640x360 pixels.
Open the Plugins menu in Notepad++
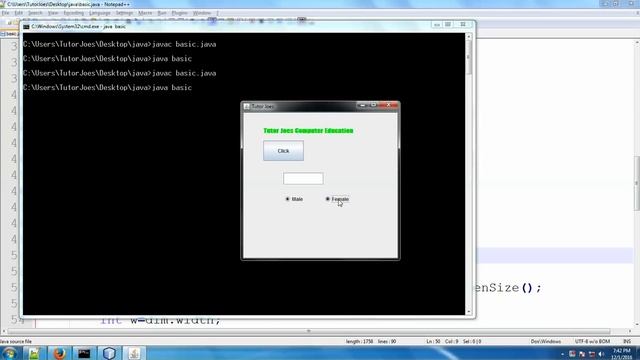click(x=179, y=13)
